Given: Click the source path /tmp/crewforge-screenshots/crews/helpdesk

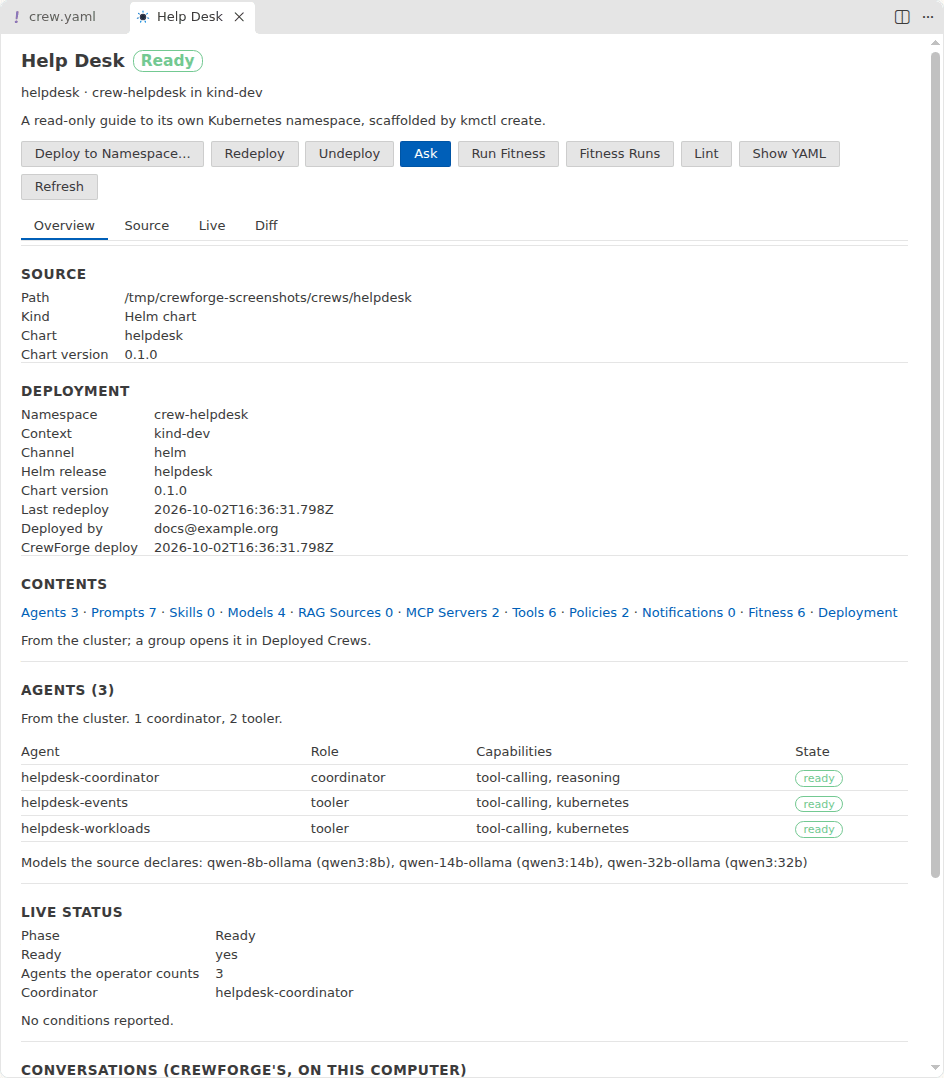Looking at the screenshot, I should (268, 298).
